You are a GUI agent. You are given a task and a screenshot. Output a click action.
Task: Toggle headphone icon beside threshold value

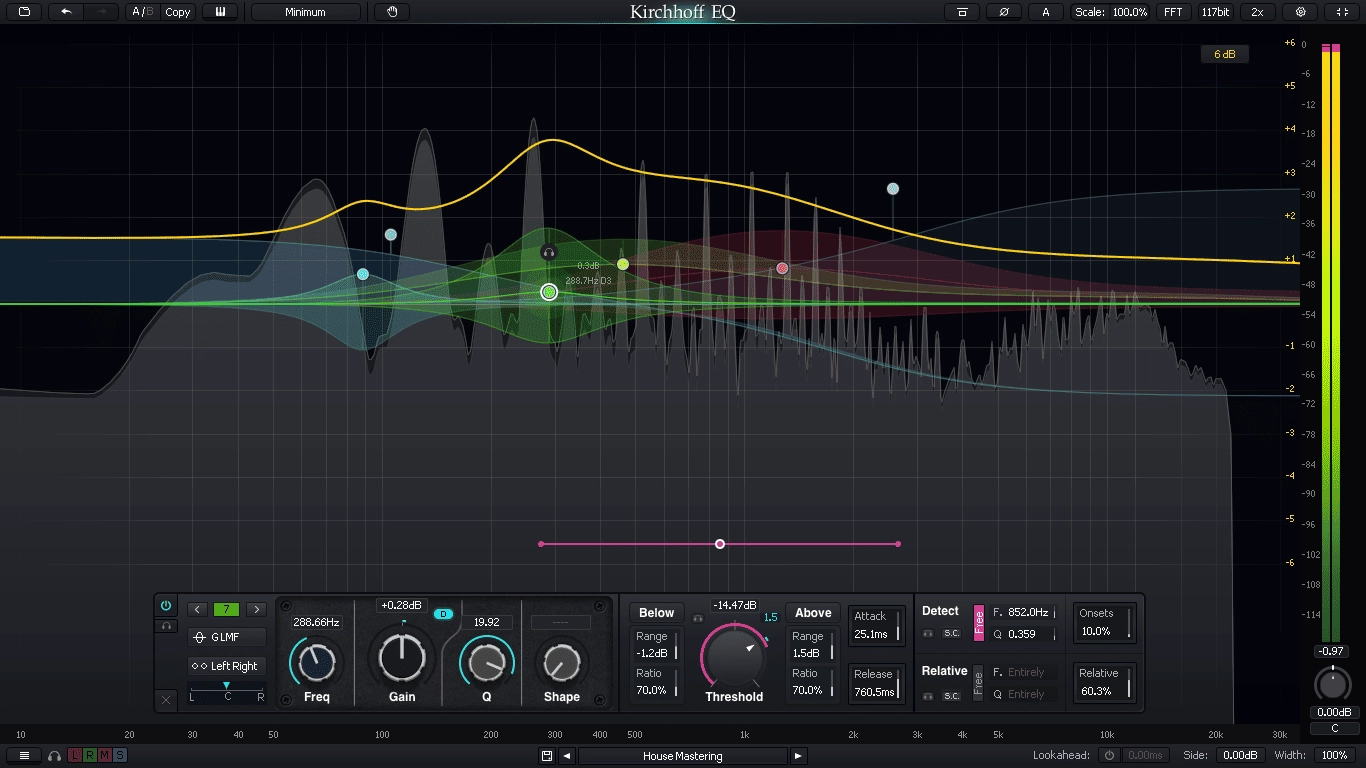[698, 619]
